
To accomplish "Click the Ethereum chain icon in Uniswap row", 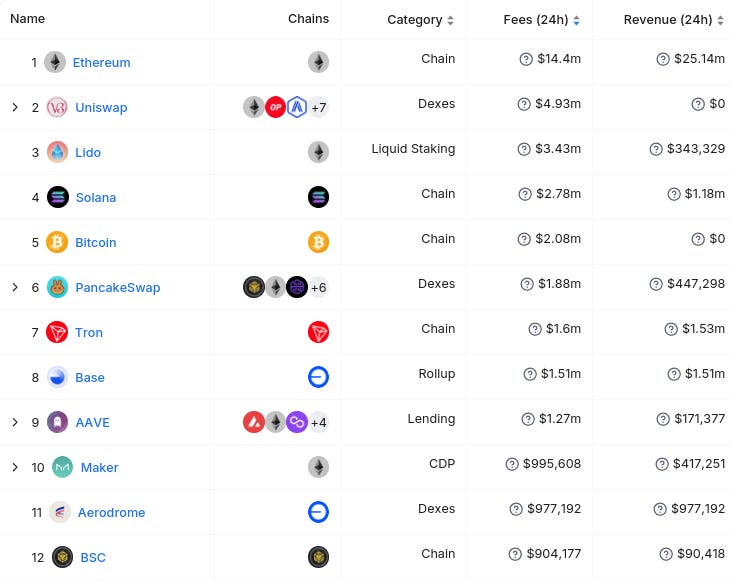I will [x=254, y=107].
